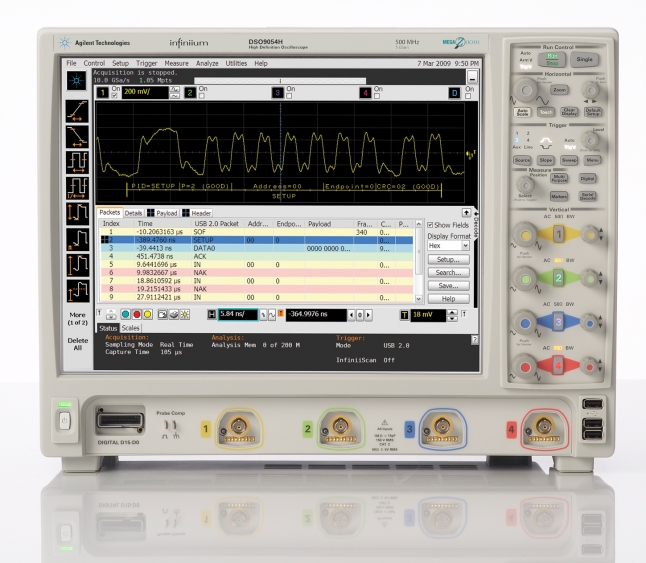Image resolution: width=646 pixels, height=563 pixels.
Task: Open the Trigger menu
Action: point(146,63)
